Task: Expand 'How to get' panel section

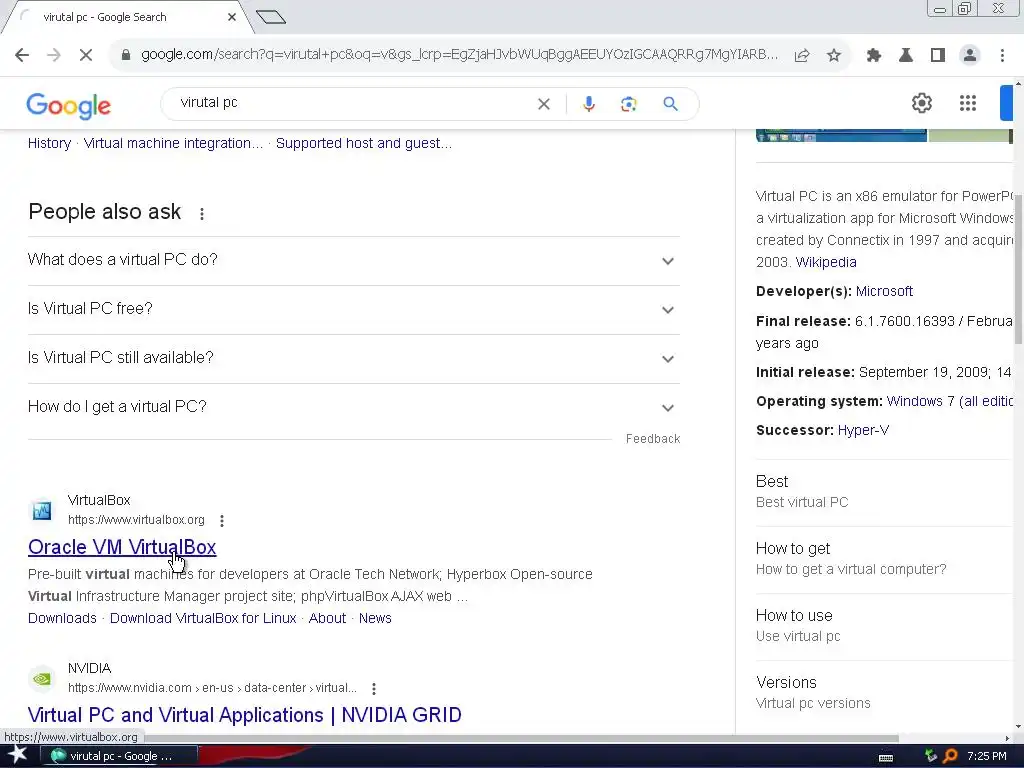Action: (883, 559)
